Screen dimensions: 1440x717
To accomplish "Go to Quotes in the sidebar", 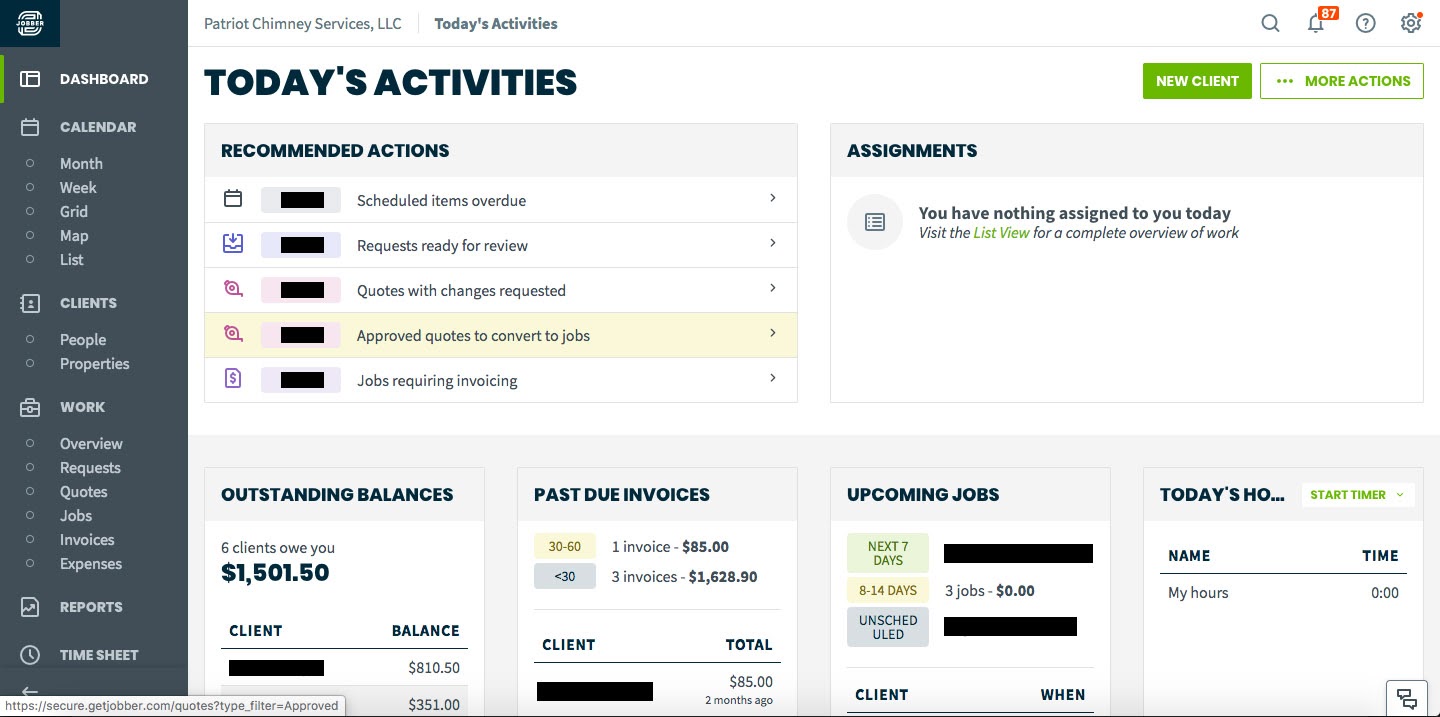I will [x=83, y=492].
